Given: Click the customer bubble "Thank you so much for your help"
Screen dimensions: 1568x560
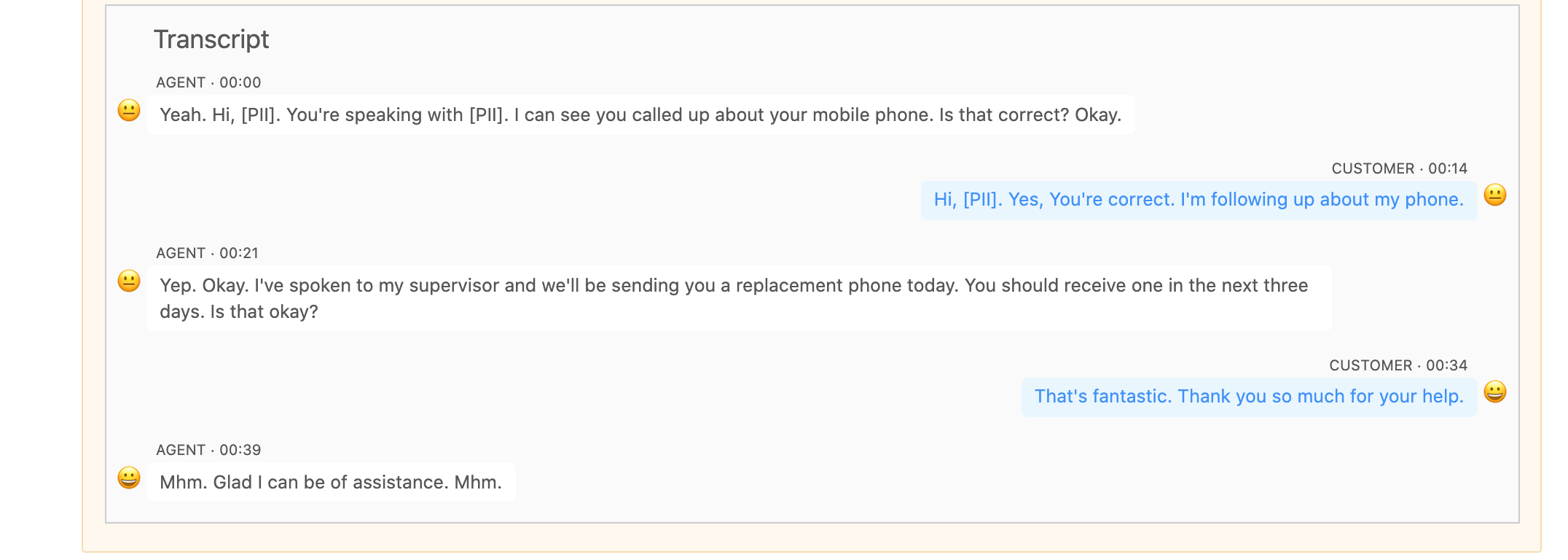Looking at the screenshot, I should pos(1248,397).
